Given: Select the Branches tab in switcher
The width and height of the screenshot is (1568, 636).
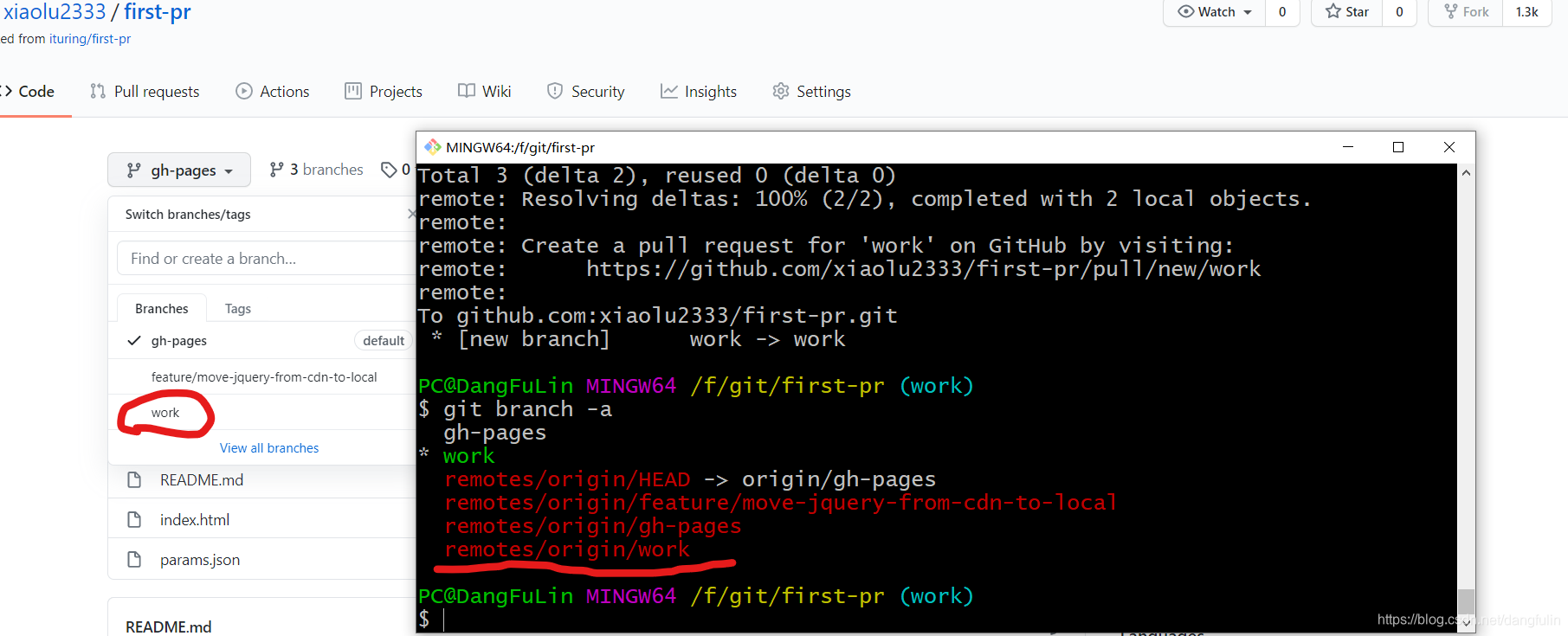Looking at the screenshot, I should (162, 309).
